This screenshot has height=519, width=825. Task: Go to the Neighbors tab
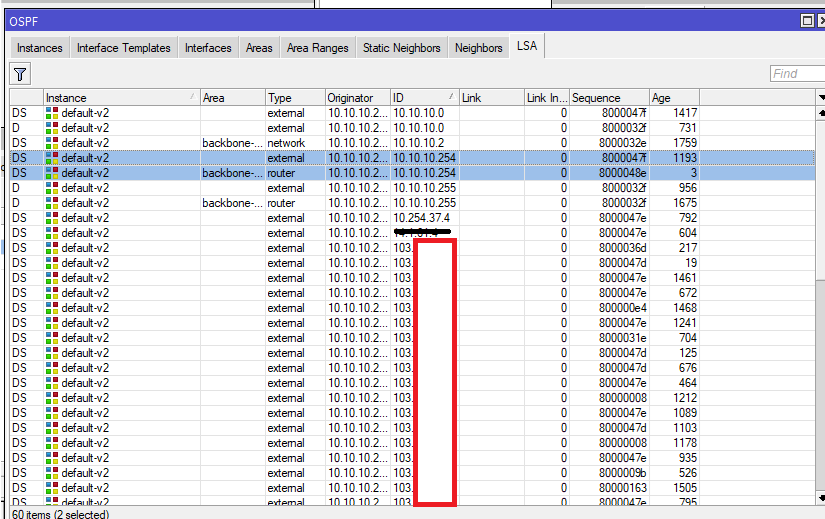(478, 48)
